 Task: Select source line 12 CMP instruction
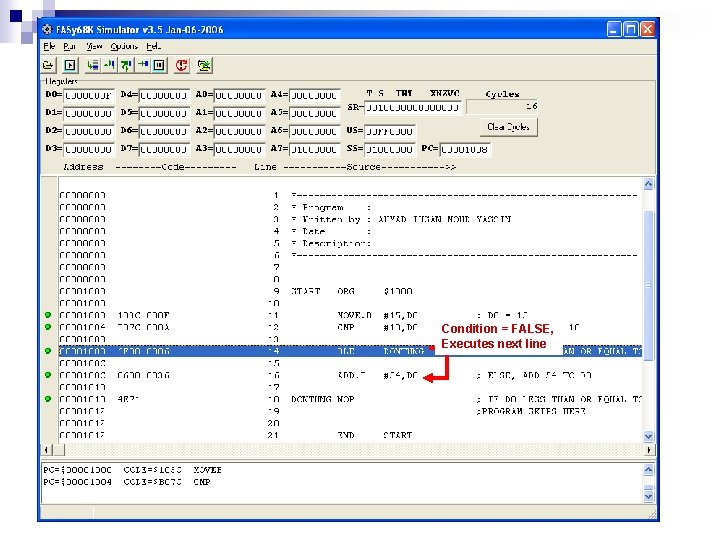tap(350, 327)
